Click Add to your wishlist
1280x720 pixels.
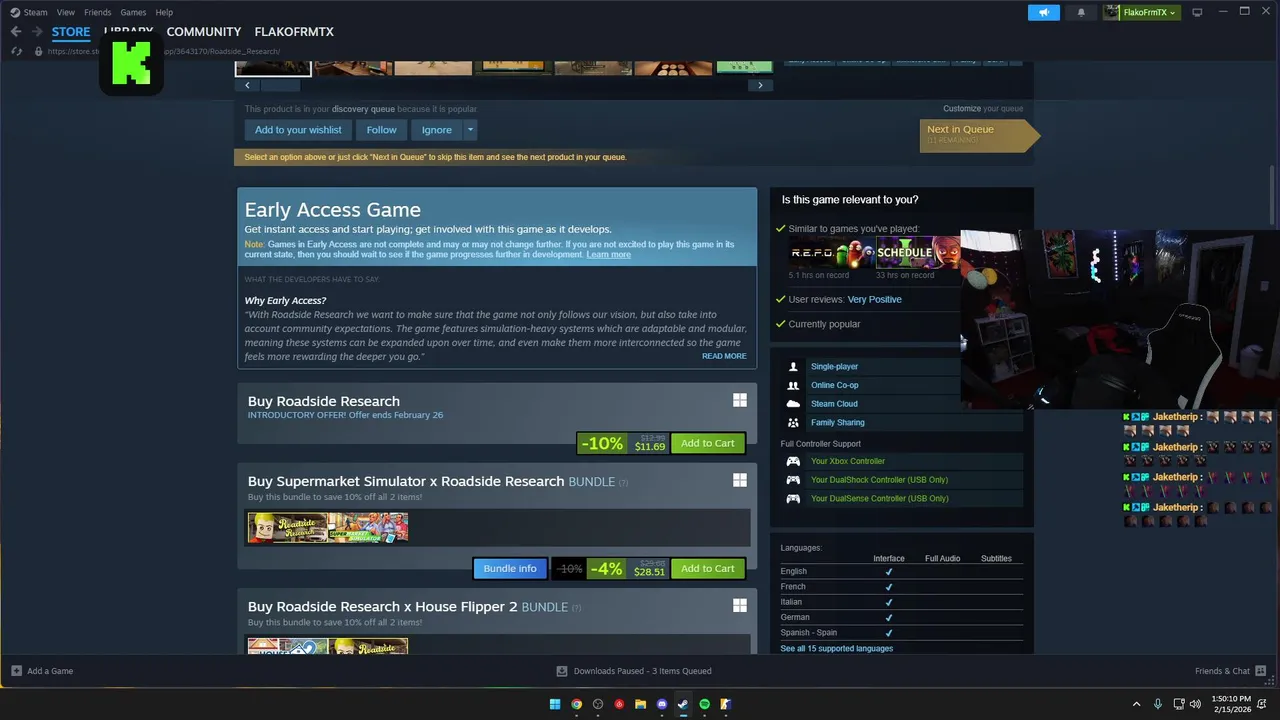coord(298,130)
